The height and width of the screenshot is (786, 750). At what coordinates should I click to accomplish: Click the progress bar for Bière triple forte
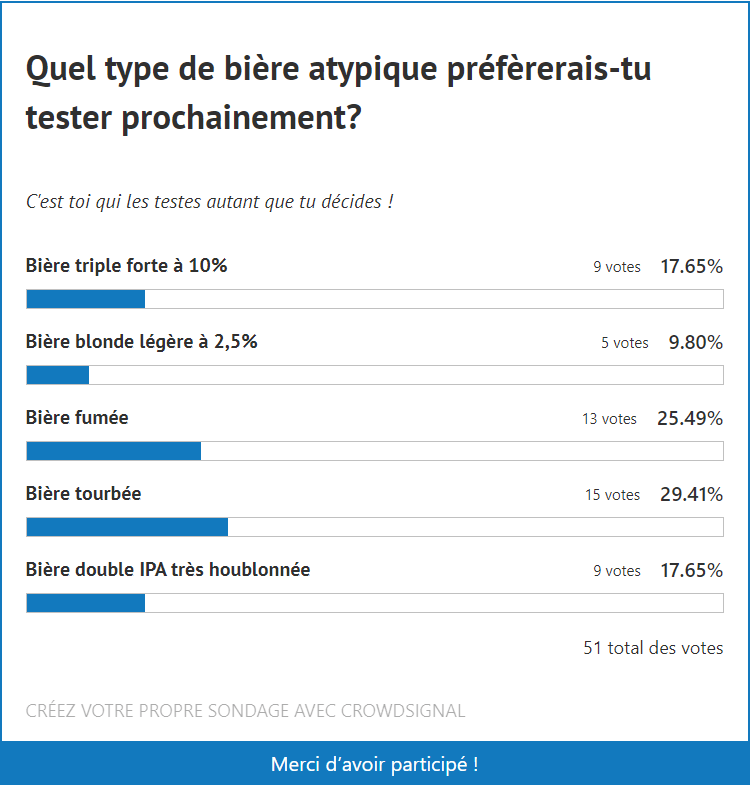[x=374, y=299]
